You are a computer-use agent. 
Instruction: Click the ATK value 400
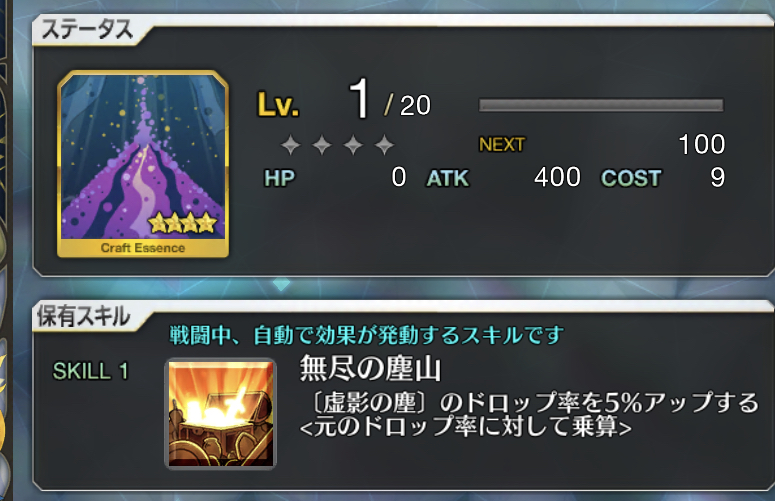[x=557, y=177]
